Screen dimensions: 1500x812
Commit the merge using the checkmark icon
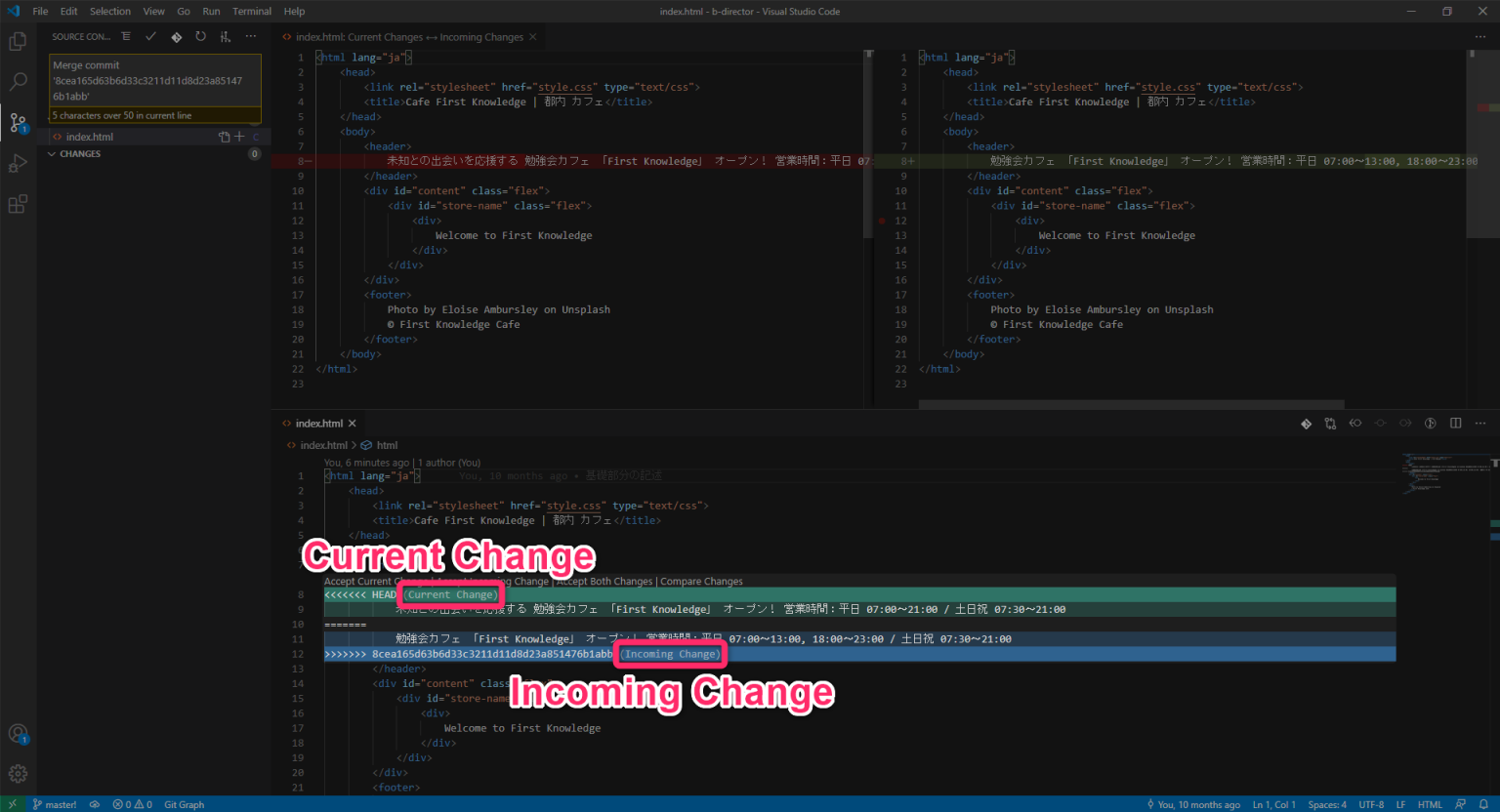pos(148,36)
